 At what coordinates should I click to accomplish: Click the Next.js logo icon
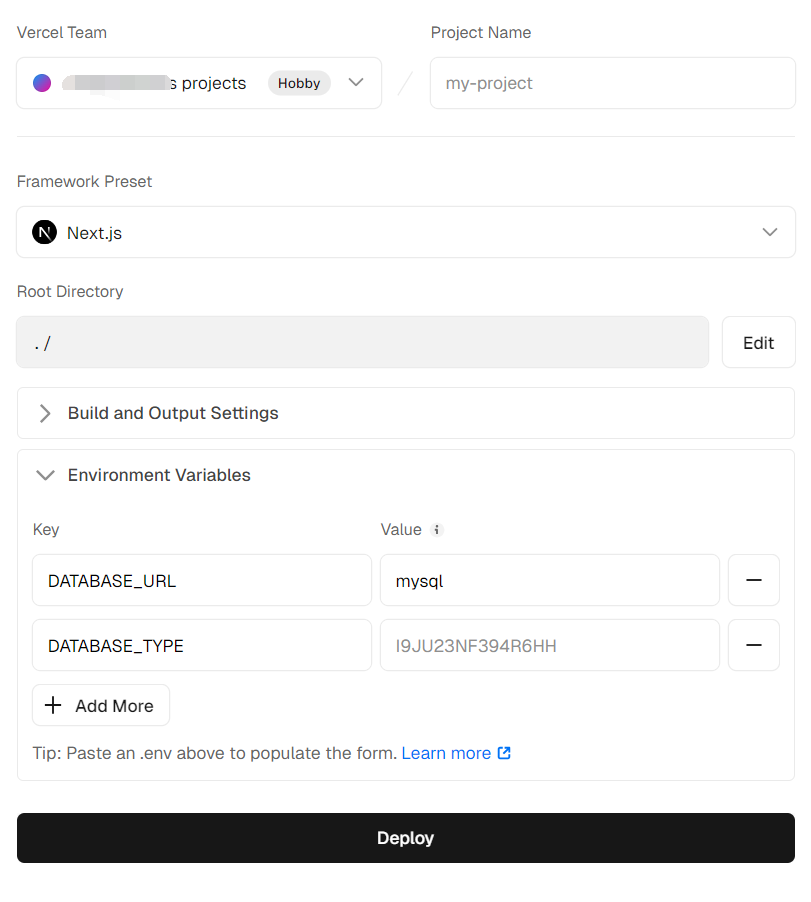pos(44,233)
